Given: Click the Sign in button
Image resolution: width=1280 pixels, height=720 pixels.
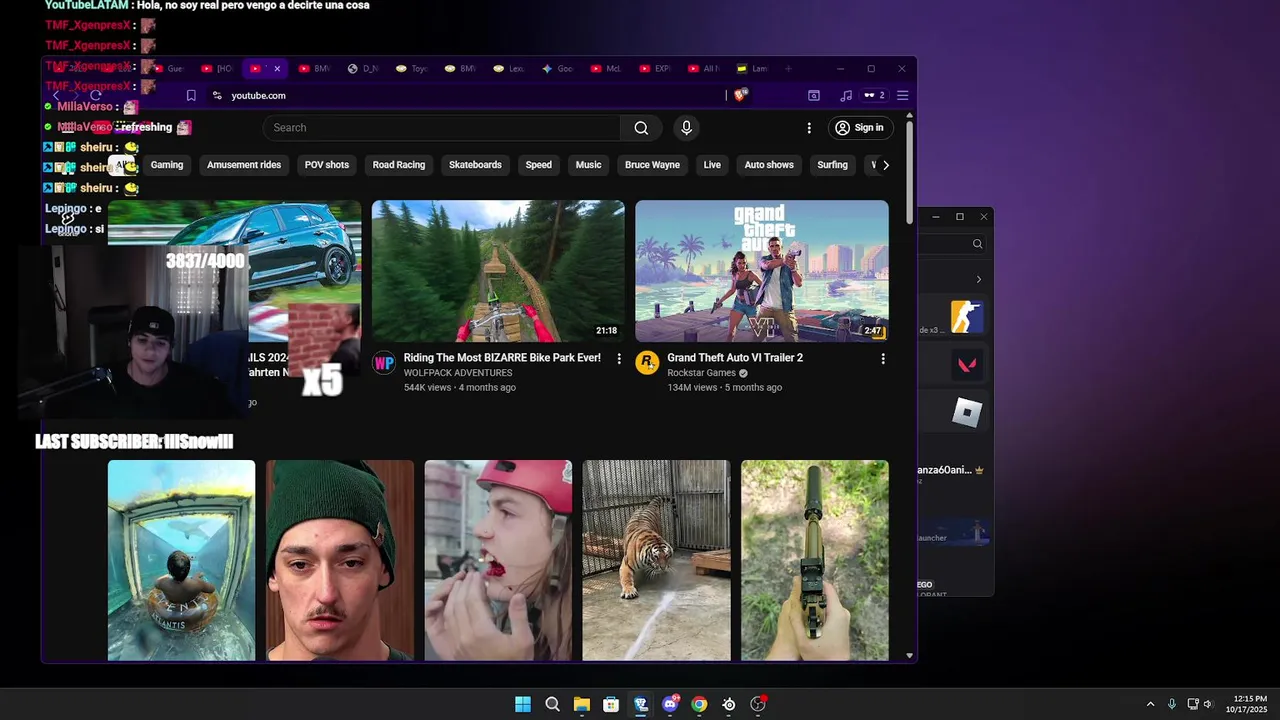Looking at the screenshot, I should click(x=859, y=128).
